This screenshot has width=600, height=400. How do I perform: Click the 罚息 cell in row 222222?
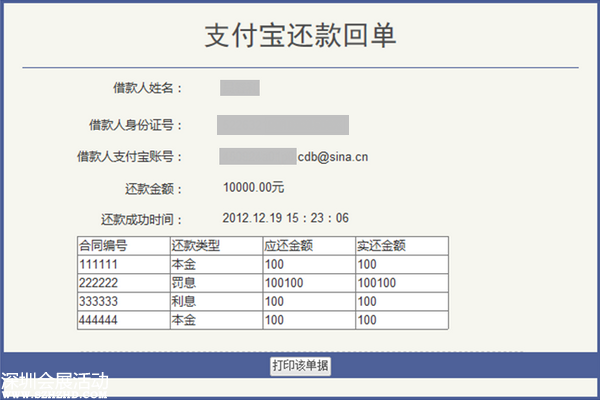tap(216, 283)
